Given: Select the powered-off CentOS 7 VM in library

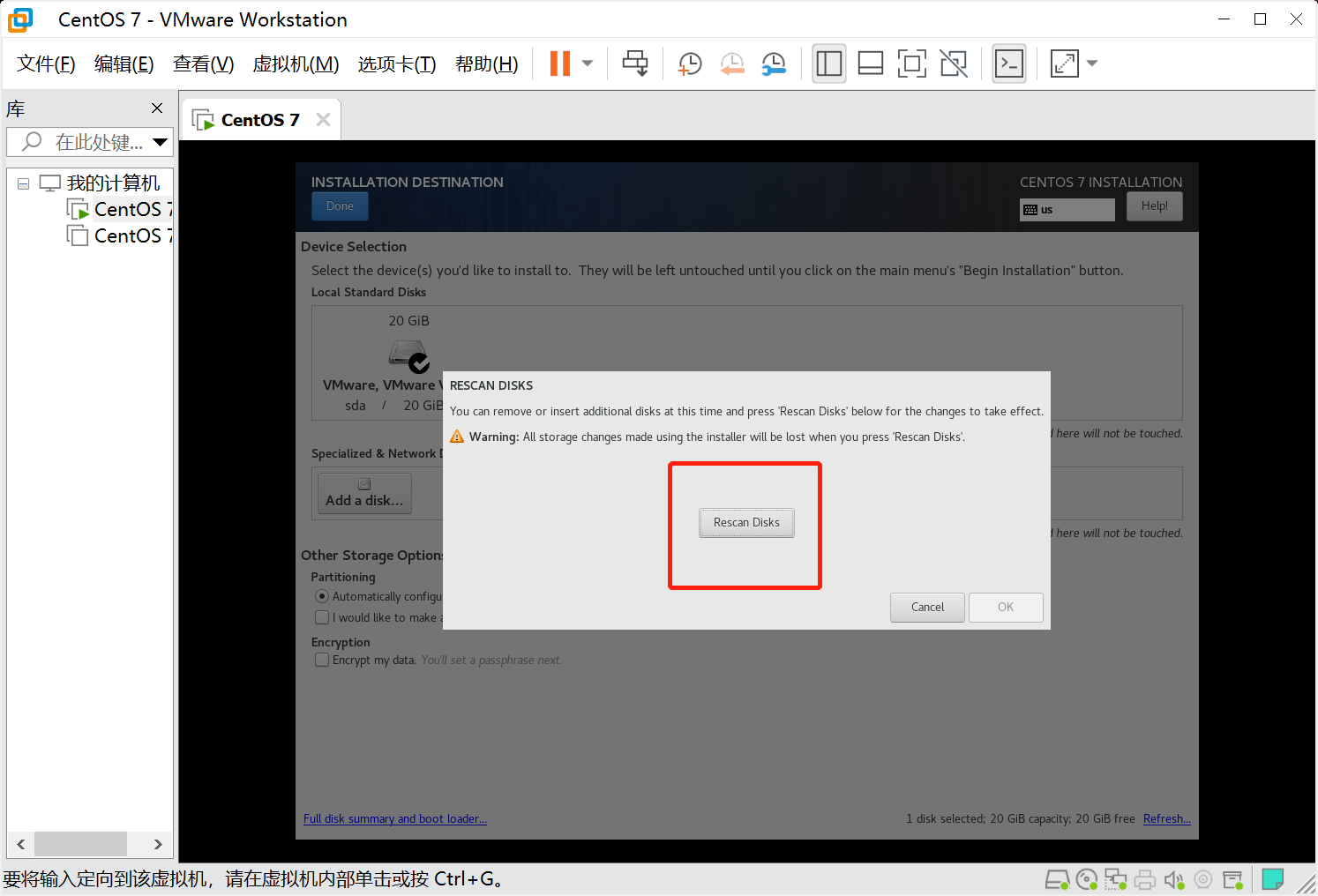Looking at the screenshot, I should click(x=122, y=235).
